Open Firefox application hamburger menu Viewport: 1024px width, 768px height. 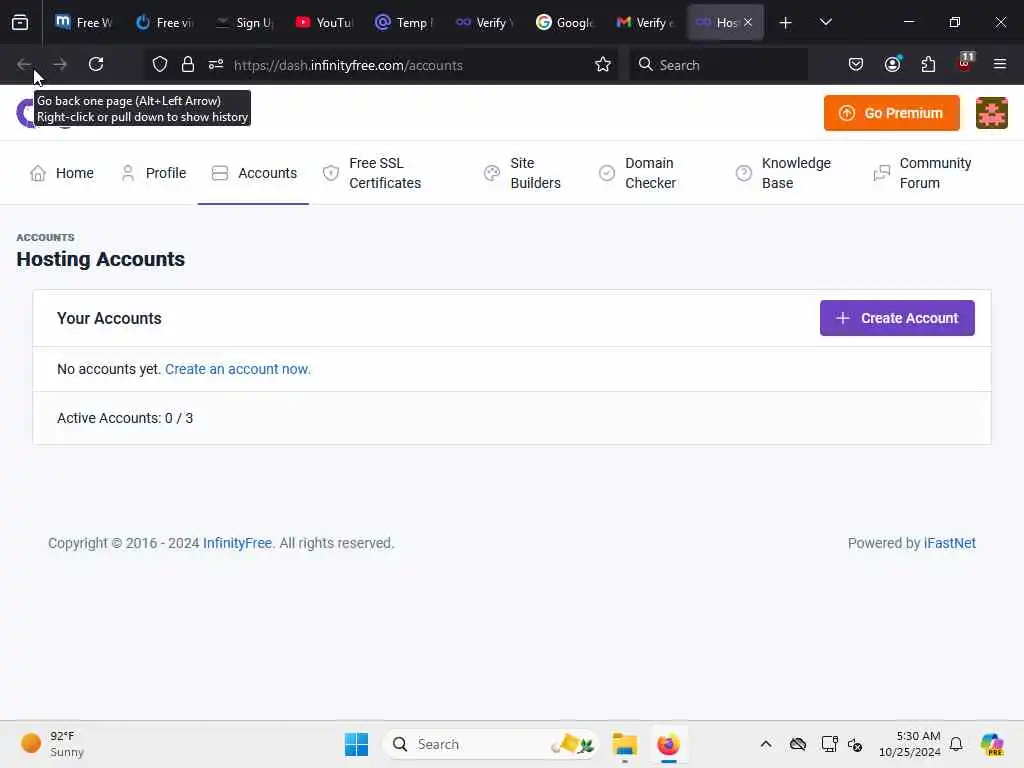tap(999, 64)
